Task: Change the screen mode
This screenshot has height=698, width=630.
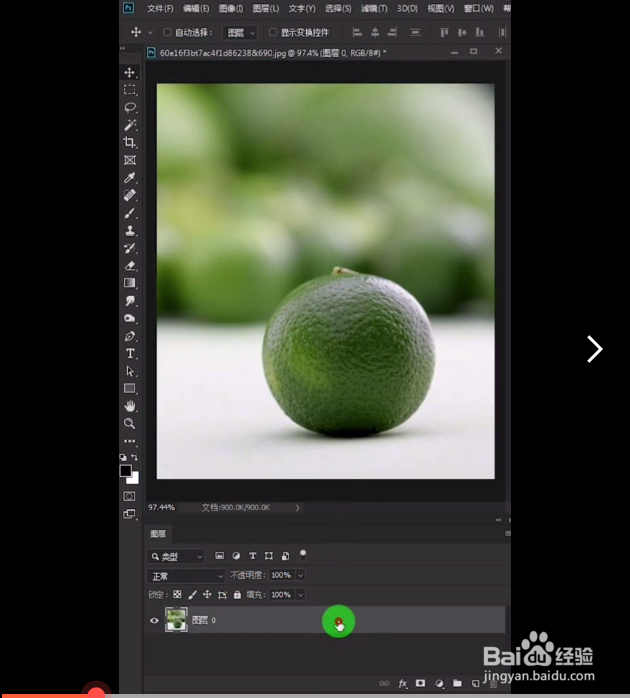Action: coord(129,514)
